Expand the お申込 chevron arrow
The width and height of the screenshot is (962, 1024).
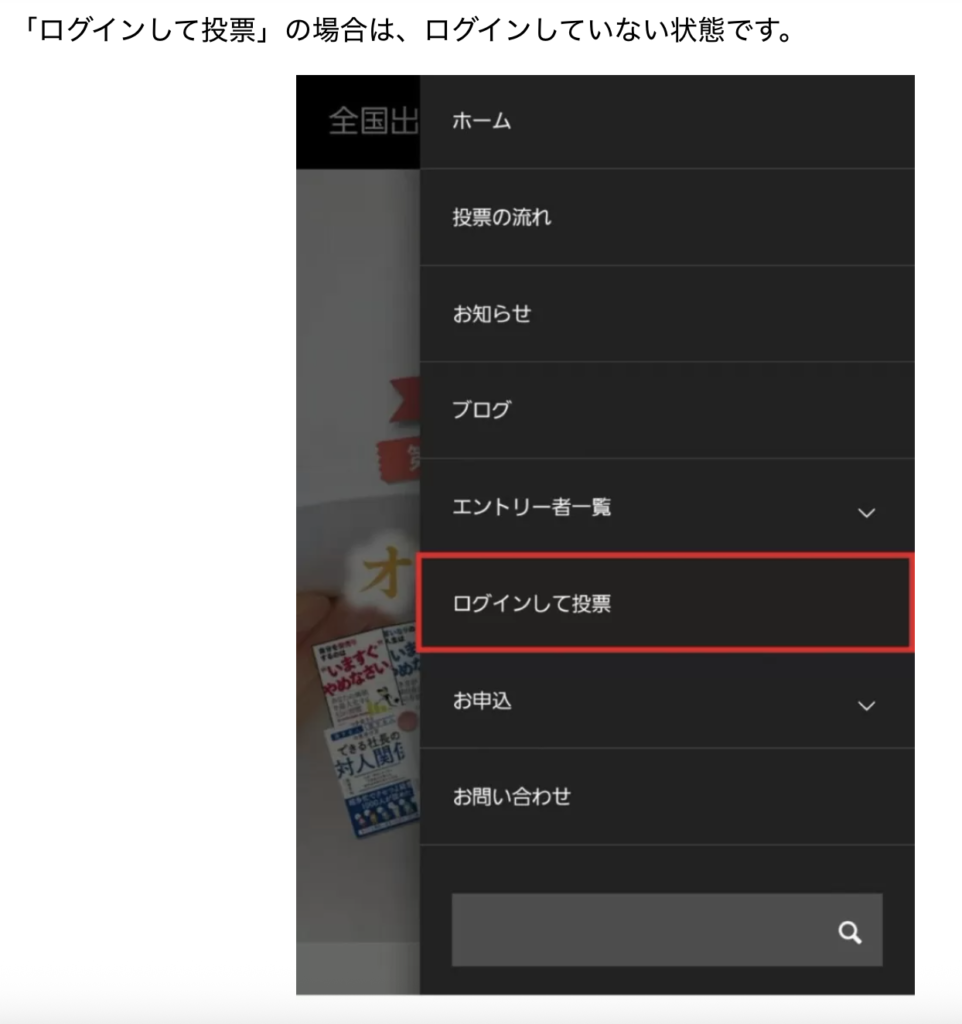pos(866,705)
